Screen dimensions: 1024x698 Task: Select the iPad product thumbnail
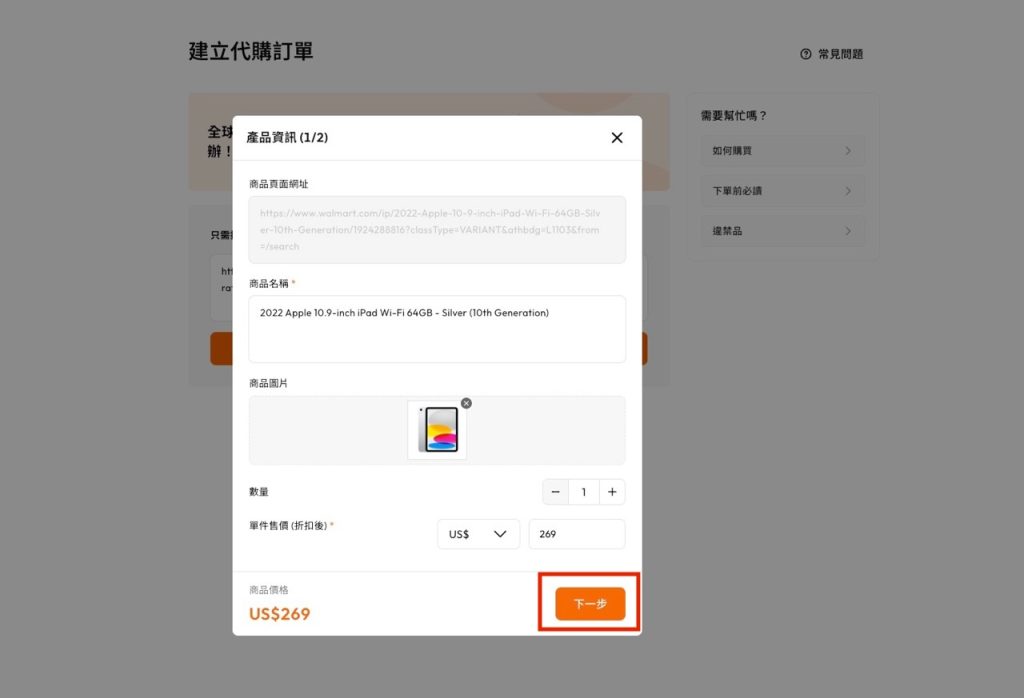(438, 430)
